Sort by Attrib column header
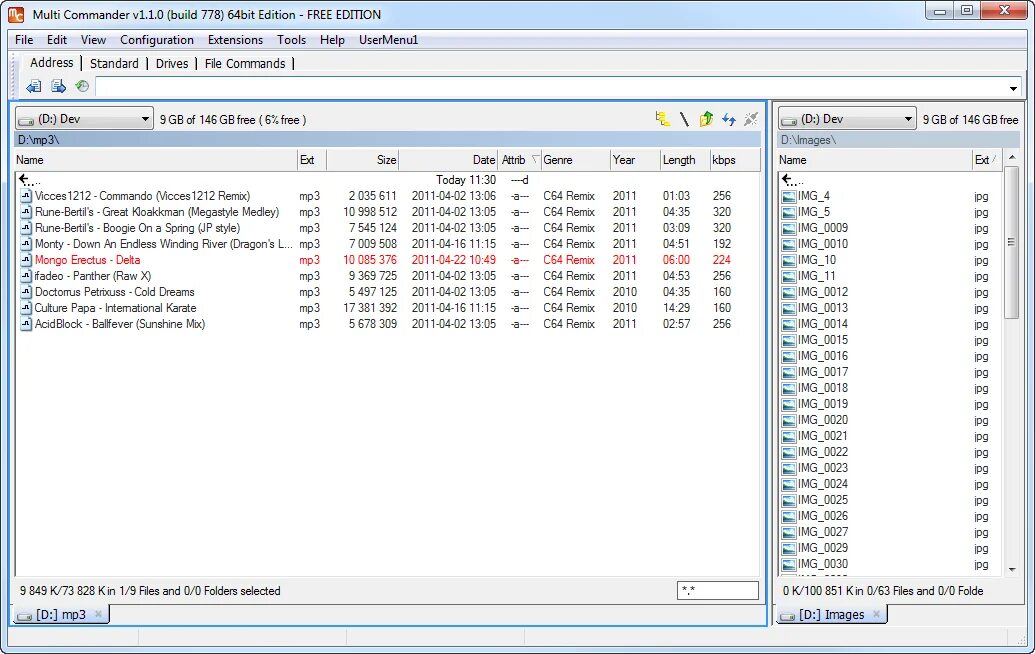This screenshot has width=1035, height=654. tap(519, 160)
